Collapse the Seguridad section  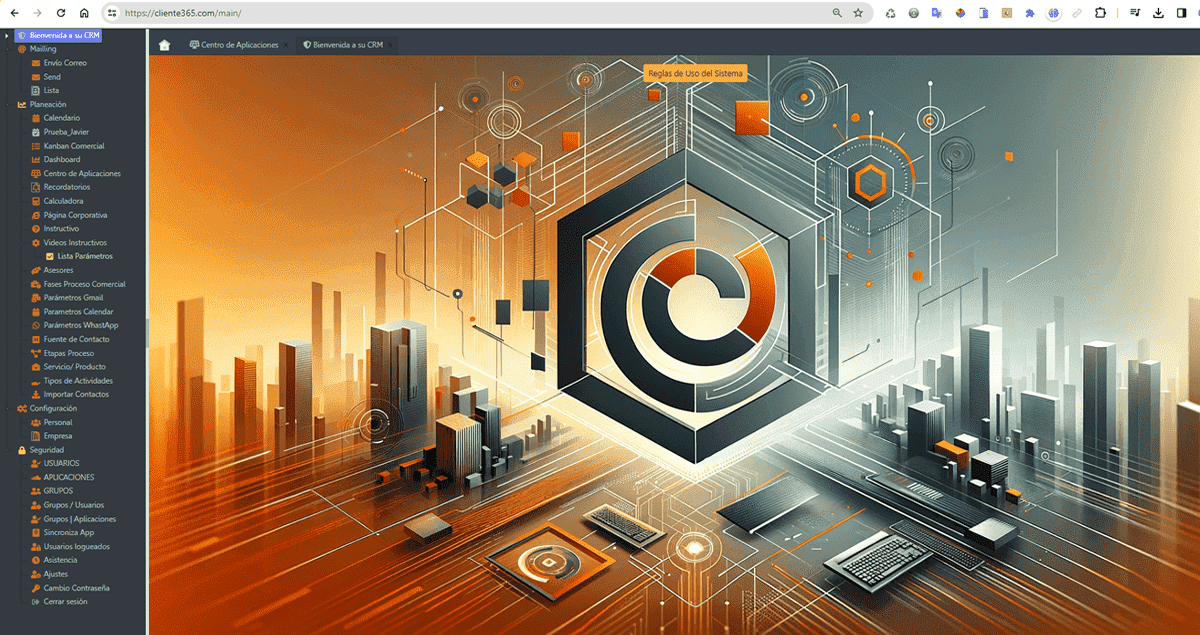pos(9,450)
